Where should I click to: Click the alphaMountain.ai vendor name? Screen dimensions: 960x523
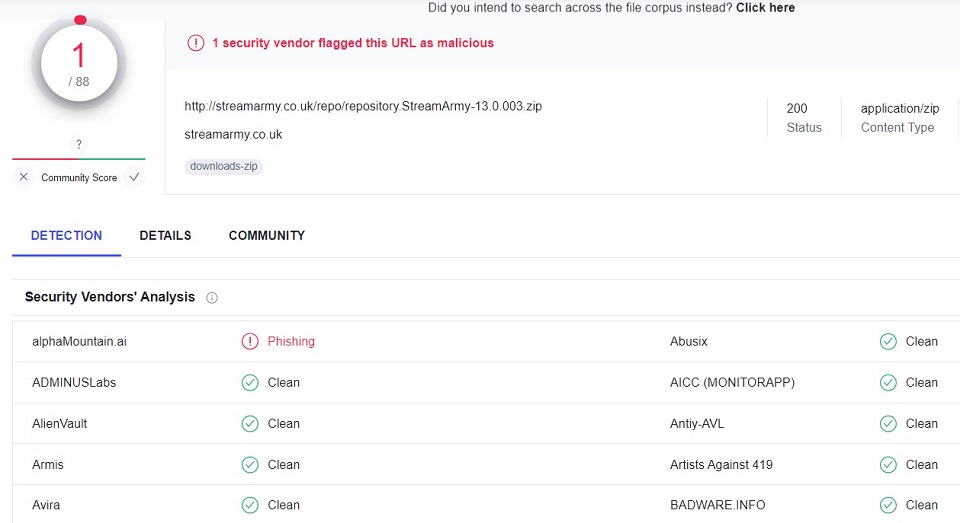pyautogui.click(x=79, y=341)
